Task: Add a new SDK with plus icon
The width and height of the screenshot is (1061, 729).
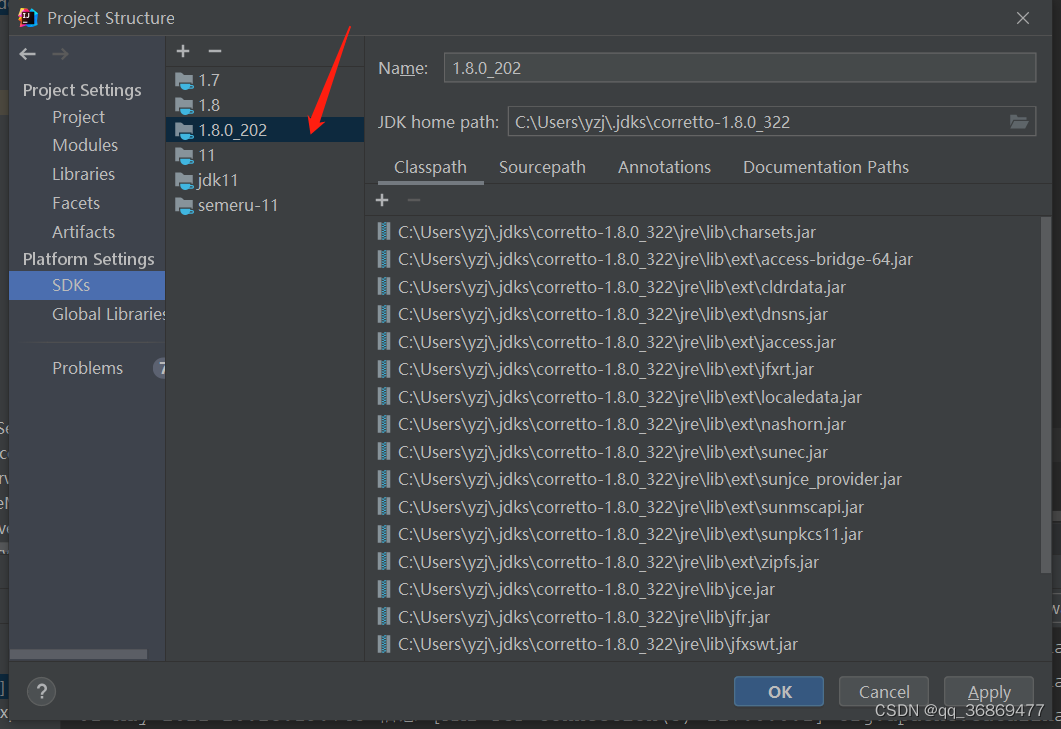Action: point(183,51)
